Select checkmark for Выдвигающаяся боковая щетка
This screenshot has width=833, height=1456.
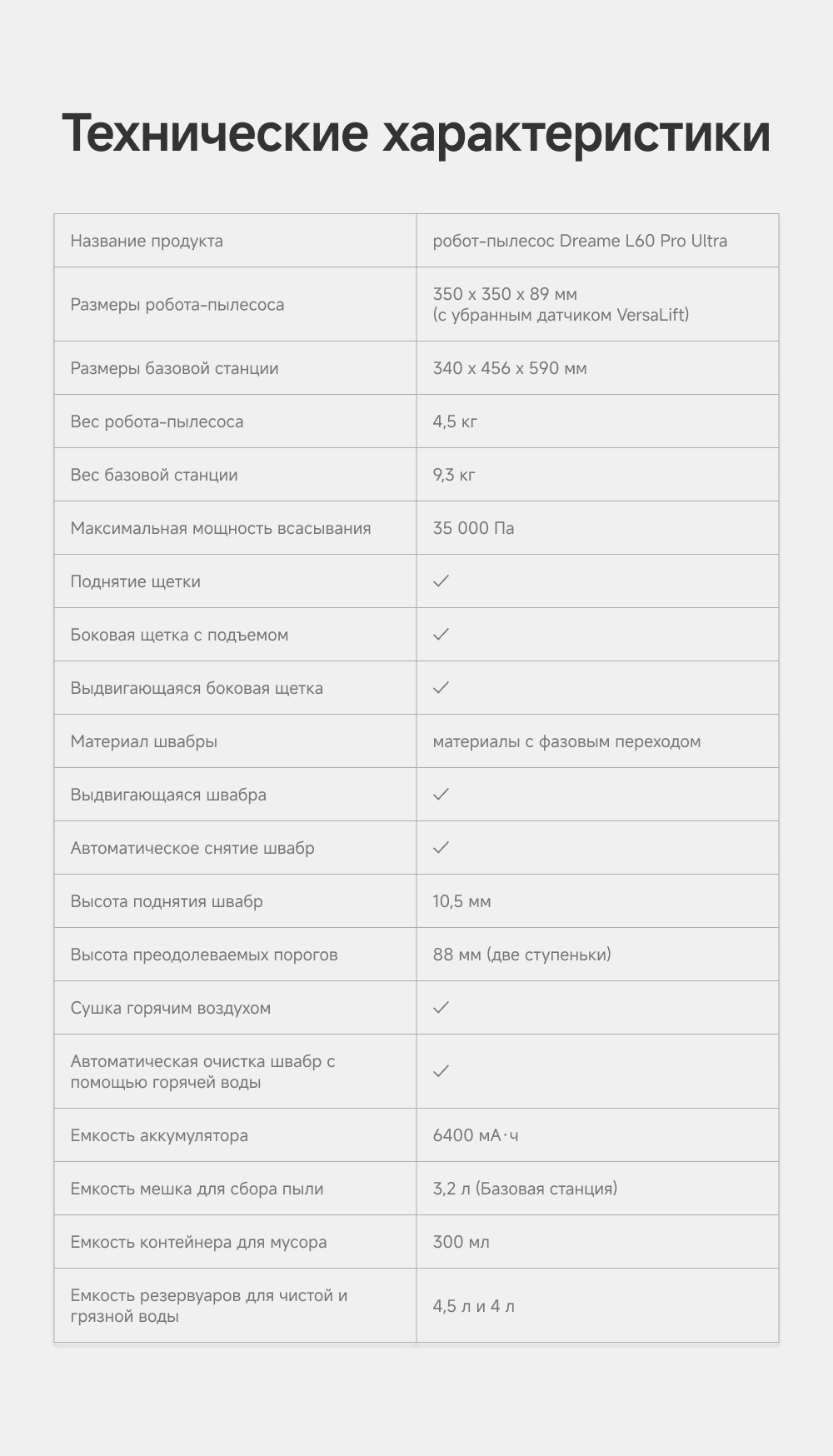click(441, 687)
